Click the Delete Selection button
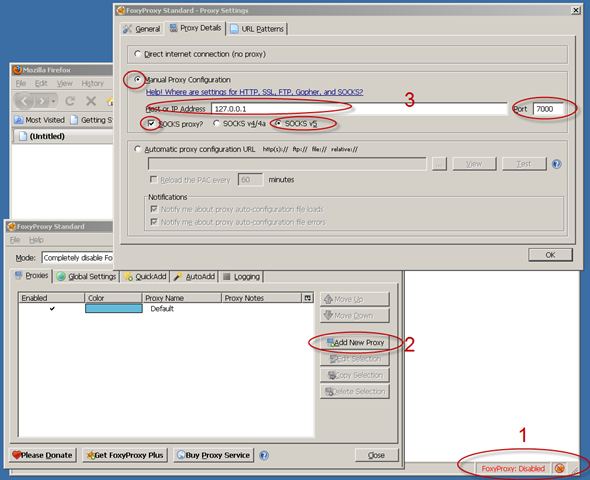Image resolution: width=590 pixels, height=480 pixels. [x=355, y=391]
